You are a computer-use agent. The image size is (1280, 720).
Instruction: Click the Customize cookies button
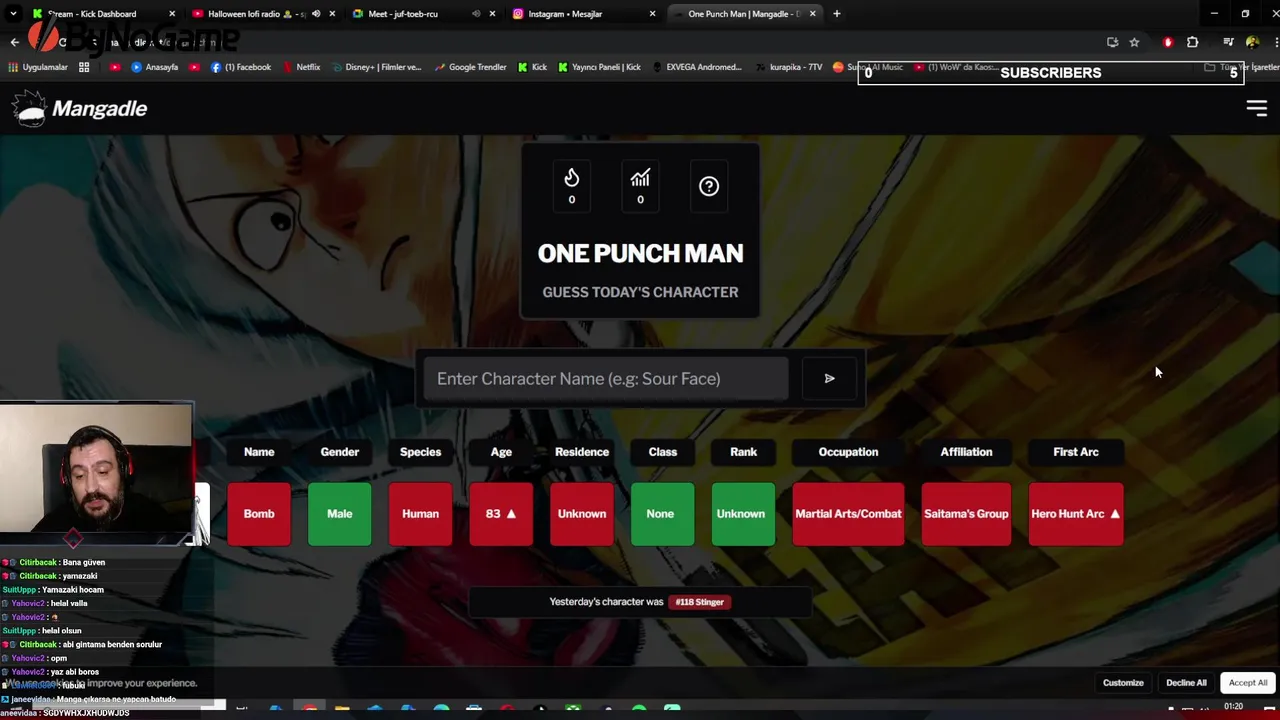tap(1123, 683)
